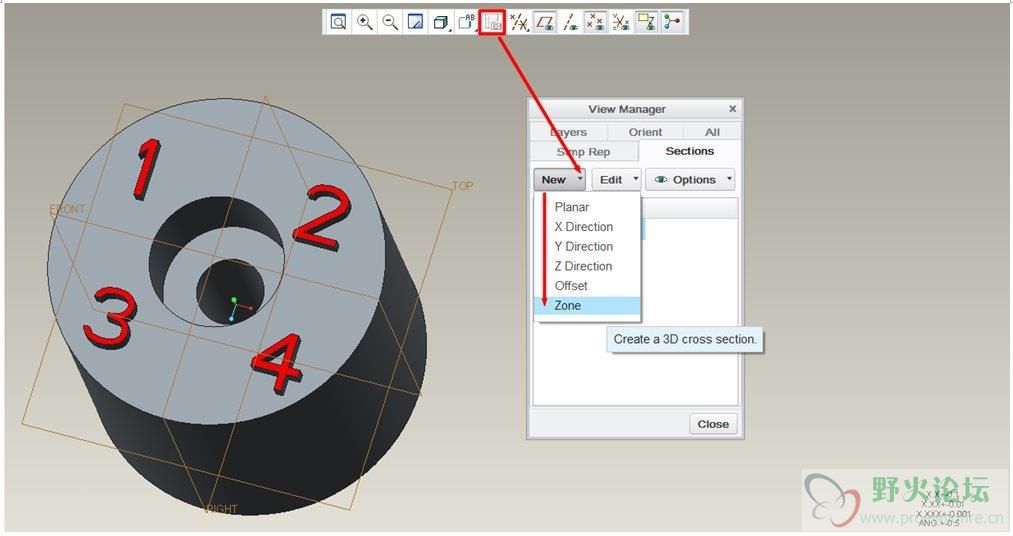The width and height of the screenshot is (1013, 536).
Task: Toggle coordinate system display
Action: (621, 22)
